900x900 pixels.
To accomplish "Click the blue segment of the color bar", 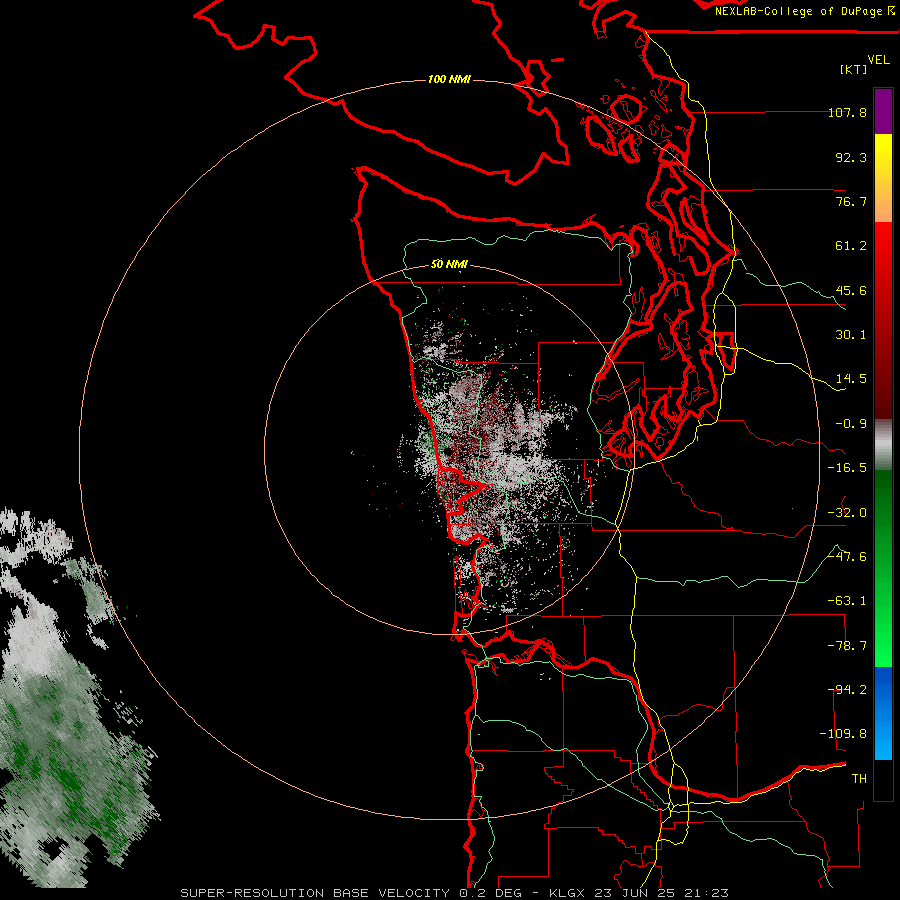I will (x=883, y=713).
